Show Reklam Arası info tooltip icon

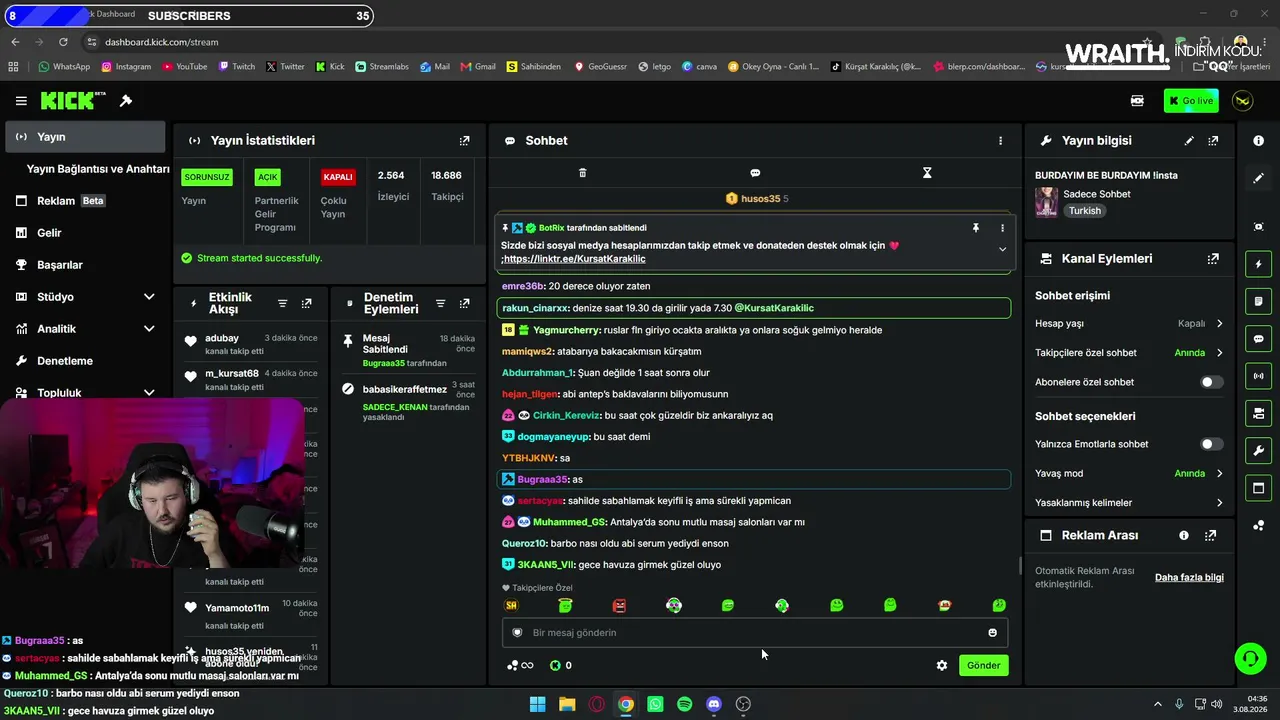pos(1184,536)
